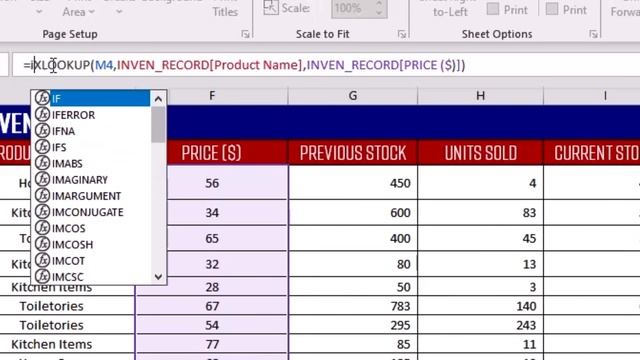Select units sold cell 13
This screenshot has height=360, width=640.
click(480, 264)
